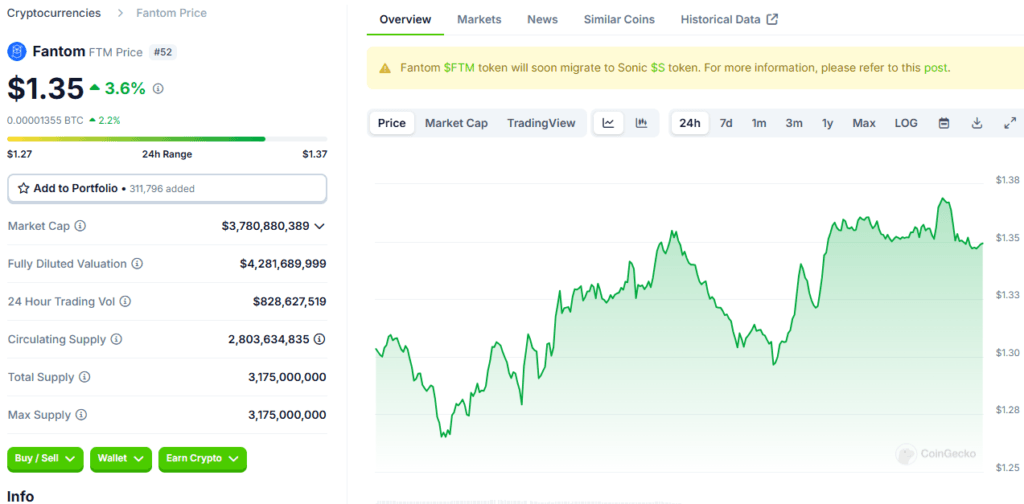The image size is (1024, 504).
Task: Open the migration post link
Action: 935,67
